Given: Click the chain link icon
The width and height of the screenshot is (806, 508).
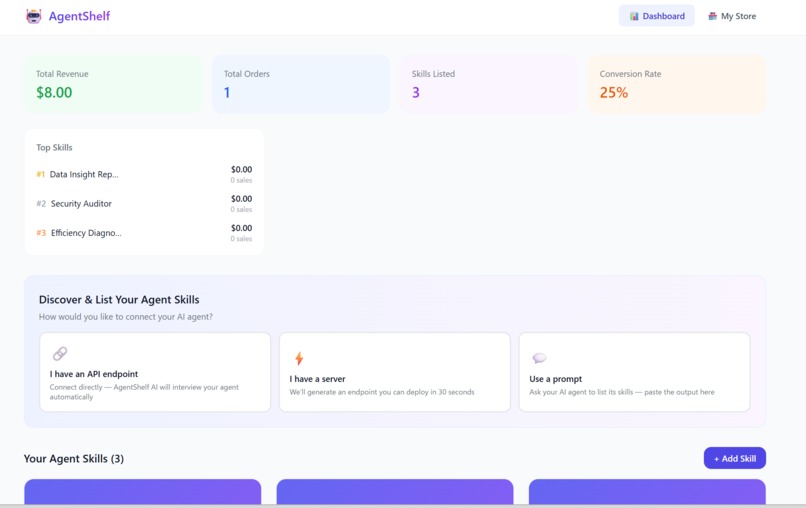Looking at the screenshot, I should [x=60, y=354].
